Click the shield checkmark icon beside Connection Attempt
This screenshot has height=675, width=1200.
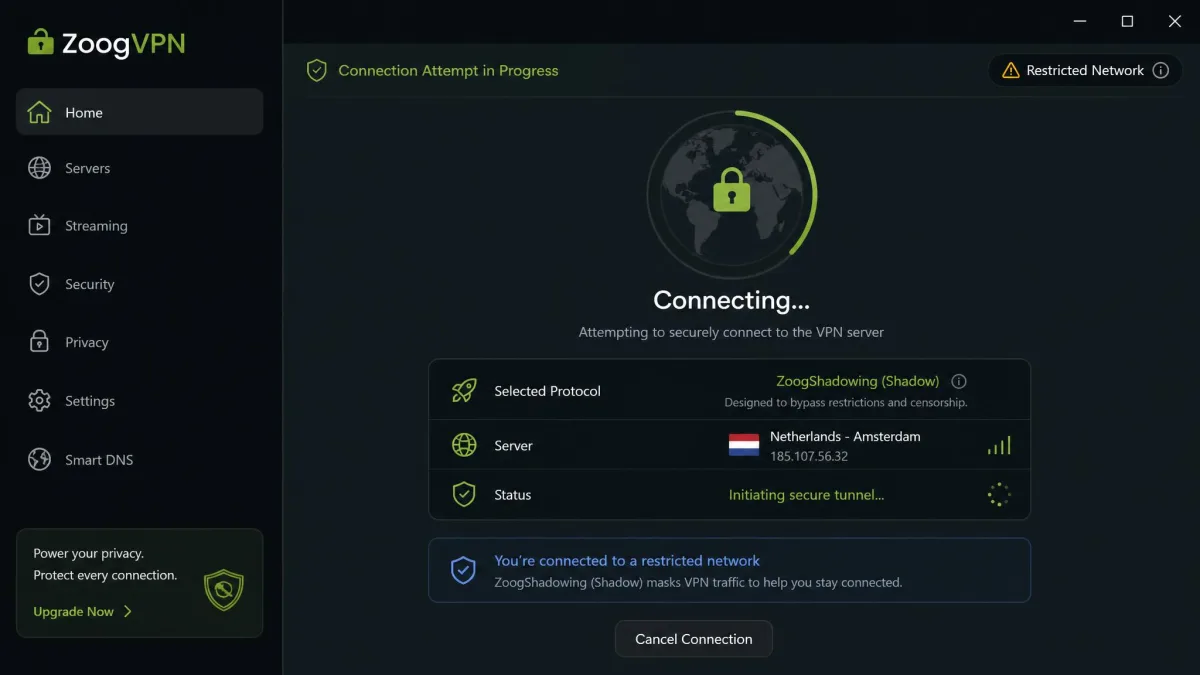click(317, 70)
